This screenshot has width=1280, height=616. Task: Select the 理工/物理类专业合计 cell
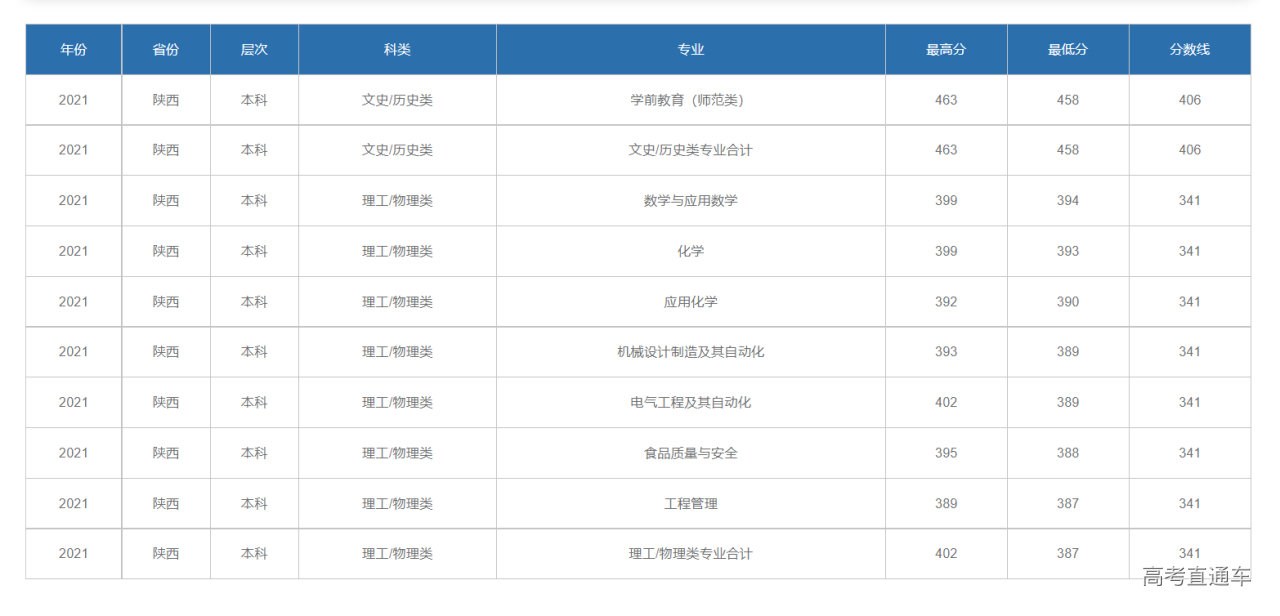pyautogui.click(x=690, y=554)
